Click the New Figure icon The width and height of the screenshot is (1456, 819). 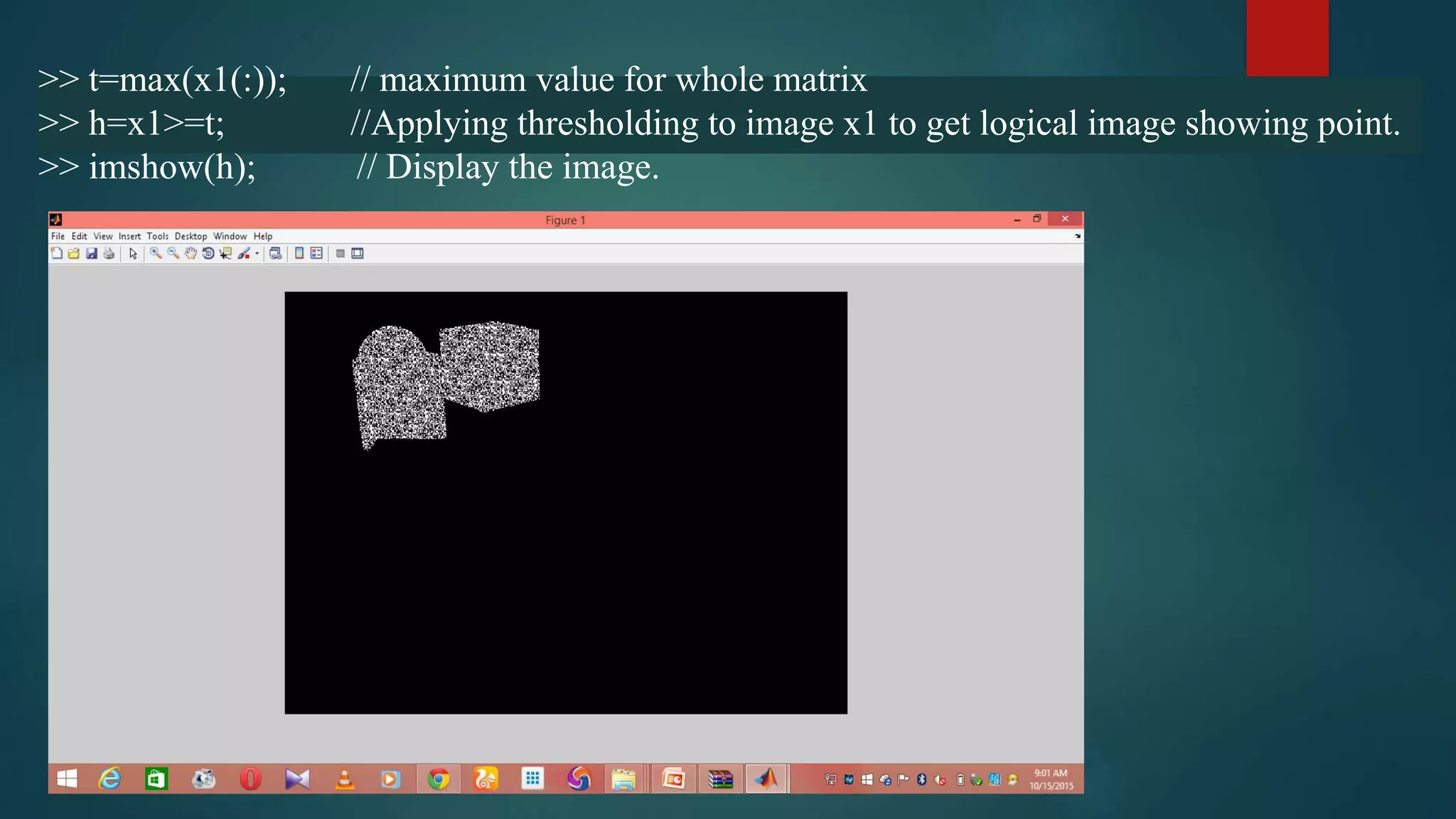pos(57,253)
